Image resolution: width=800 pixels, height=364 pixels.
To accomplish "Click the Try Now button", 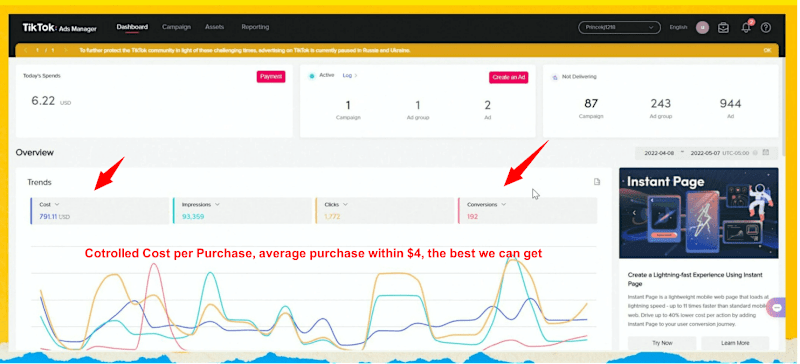I will click(662, 343).
